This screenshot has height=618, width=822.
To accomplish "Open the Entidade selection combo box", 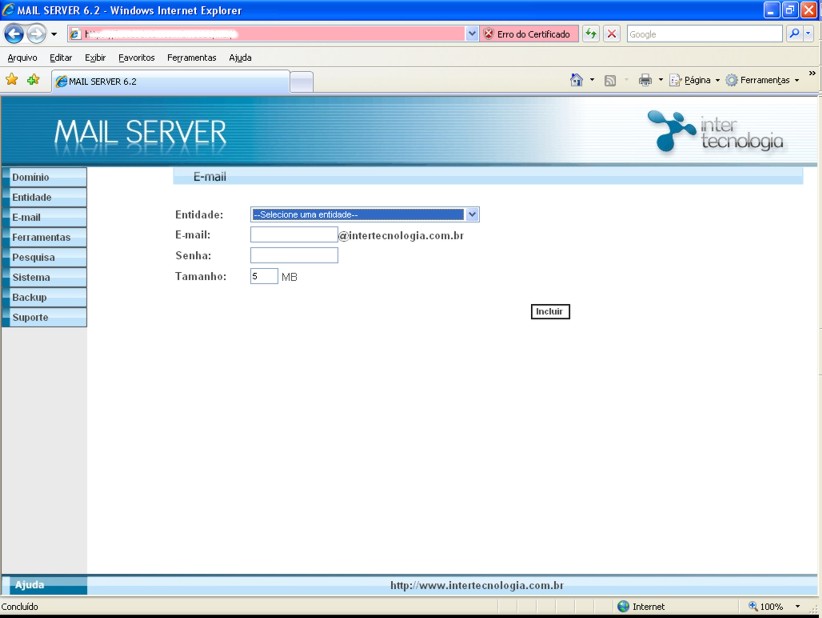I will click(x=365, y=214).
